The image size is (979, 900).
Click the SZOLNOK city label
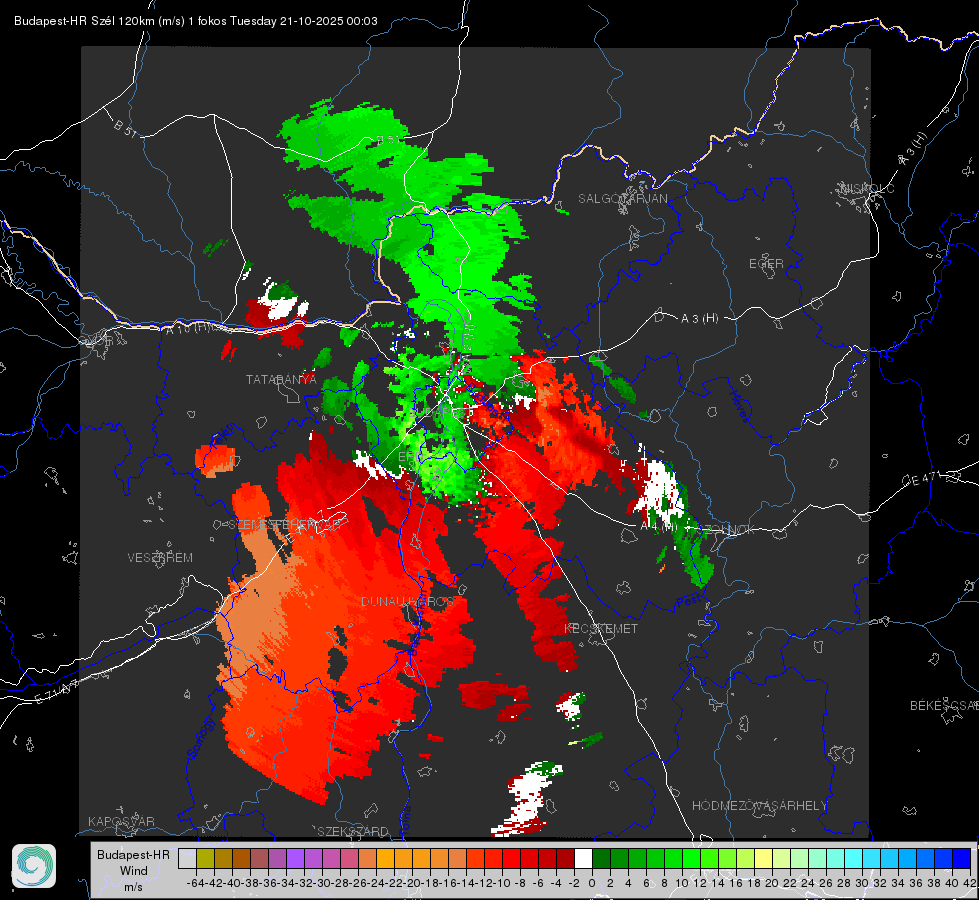coord(727,530)
